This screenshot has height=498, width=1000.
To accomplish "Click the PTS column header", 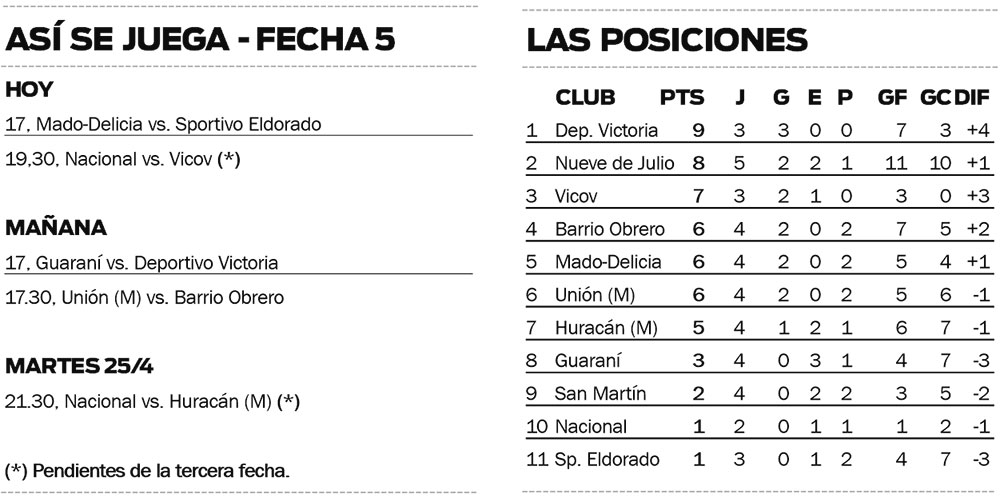I will [682, 98].
